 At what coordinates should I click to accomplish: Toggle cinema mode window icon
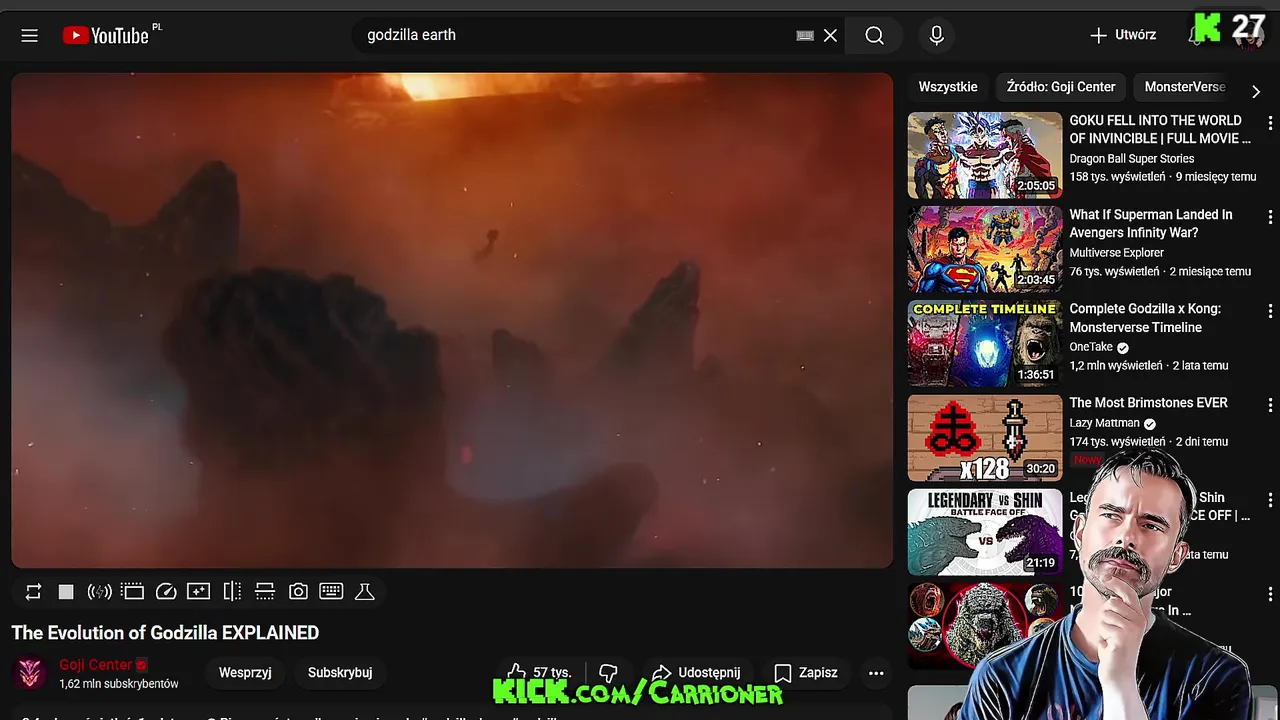point(133,592)
